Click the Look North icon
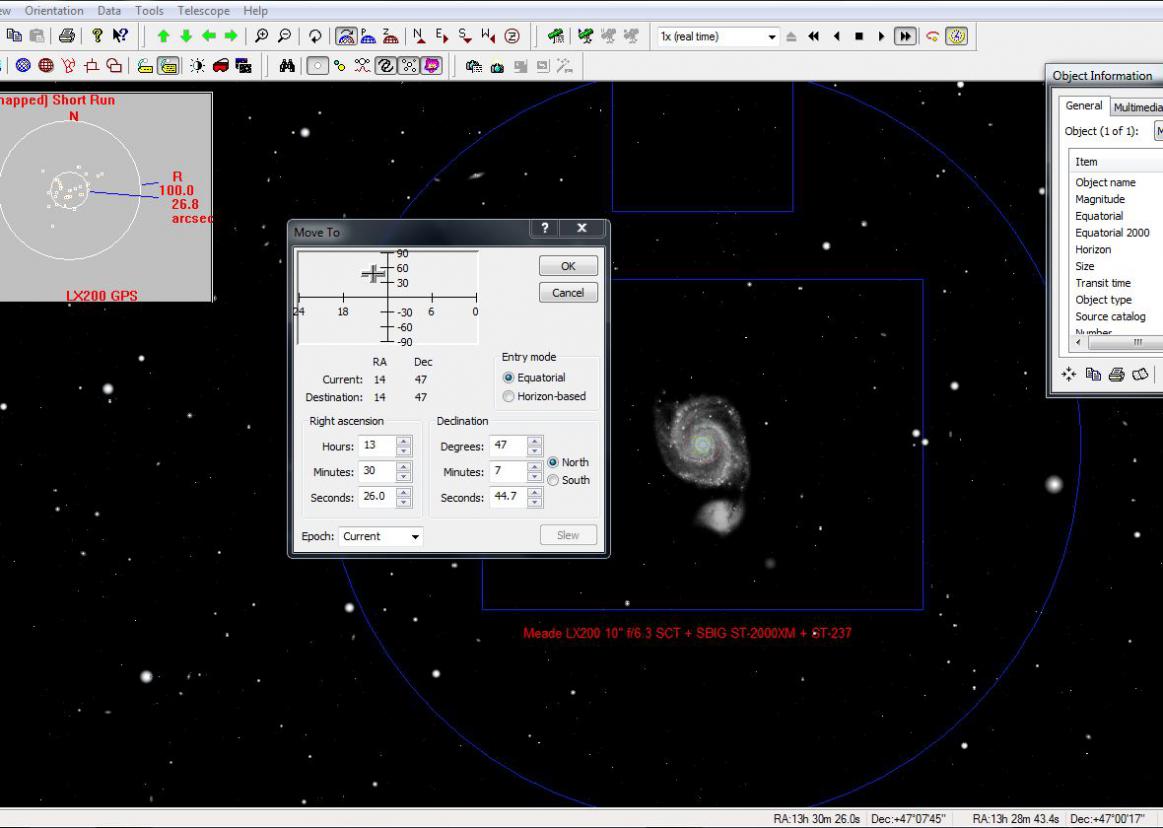Screen dimensions: 1163x828 [419, 36]
